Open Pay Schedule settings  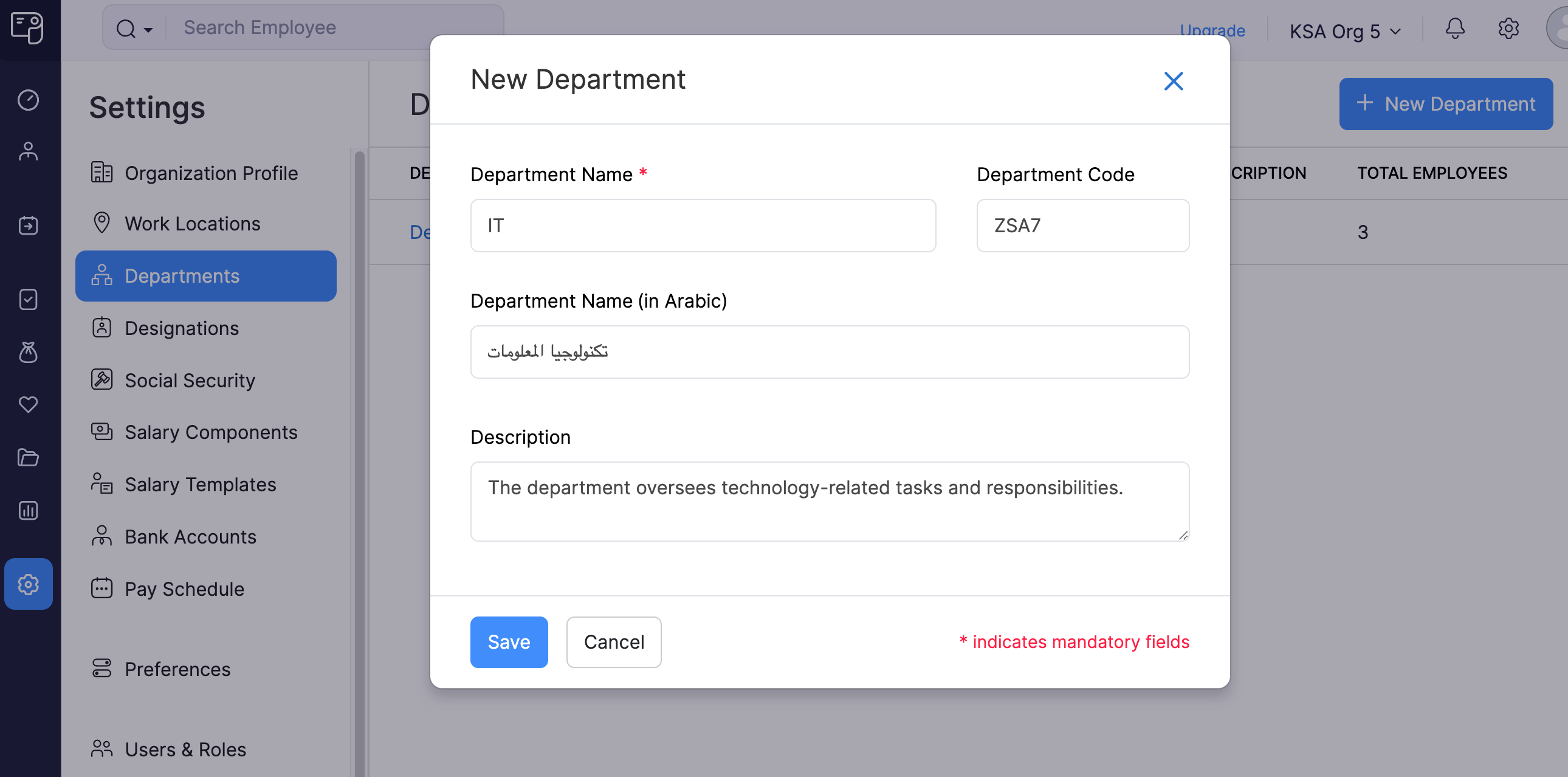pos(206,590)
